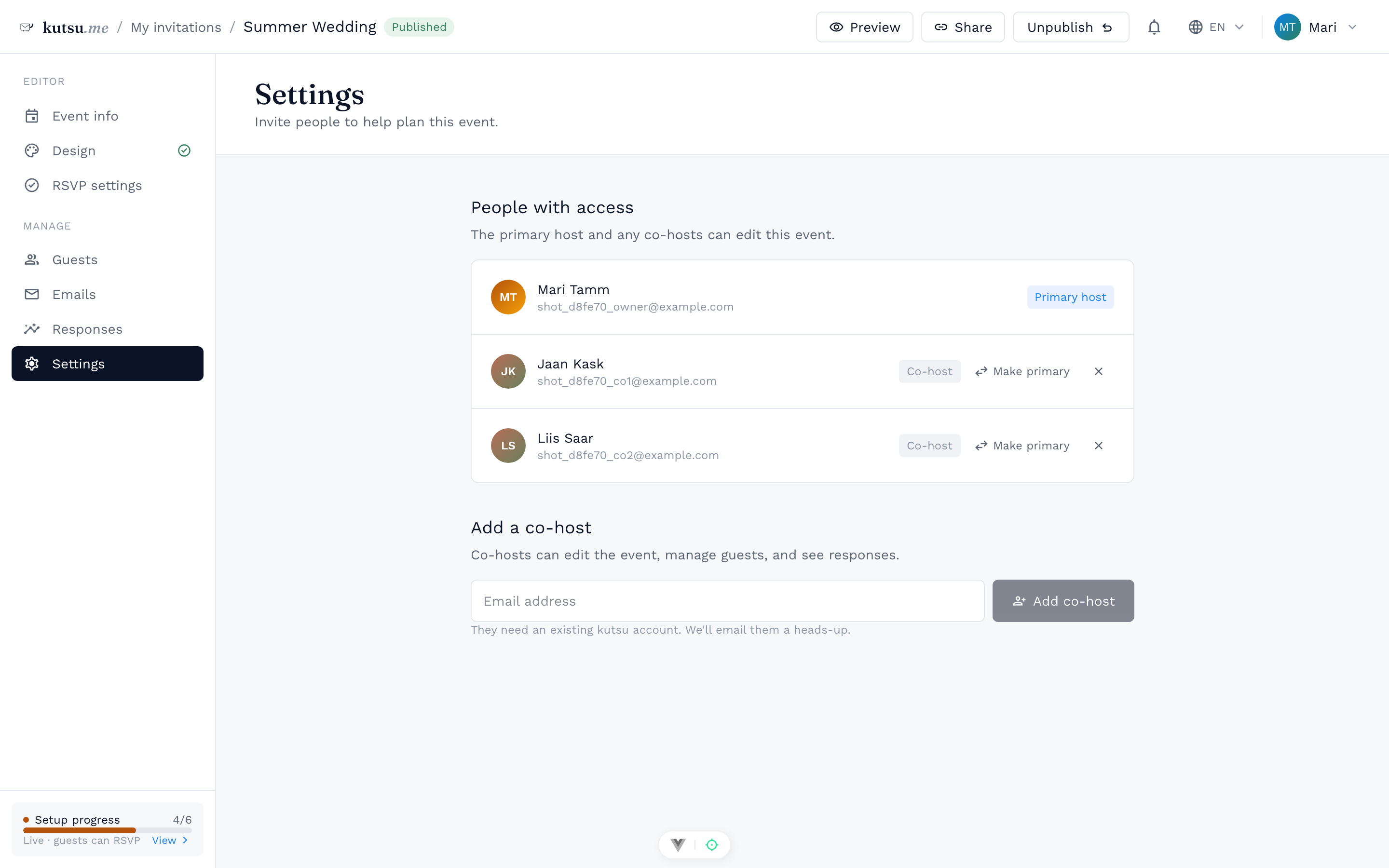
Task: Click the View link in Setup progress
Action: coord(170,840)
